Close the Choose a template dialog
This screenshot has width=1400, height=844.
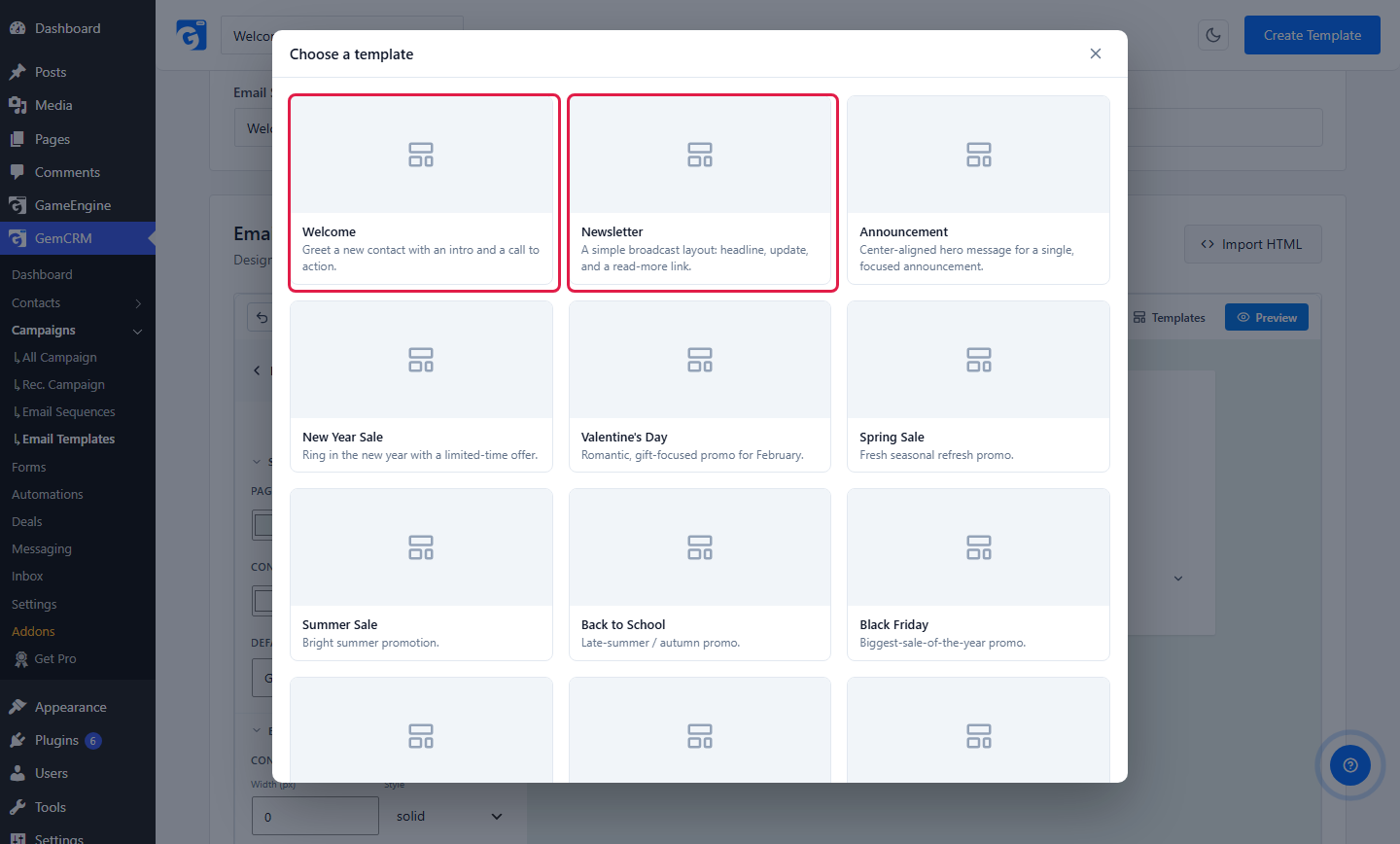(x=1096, y=53)
